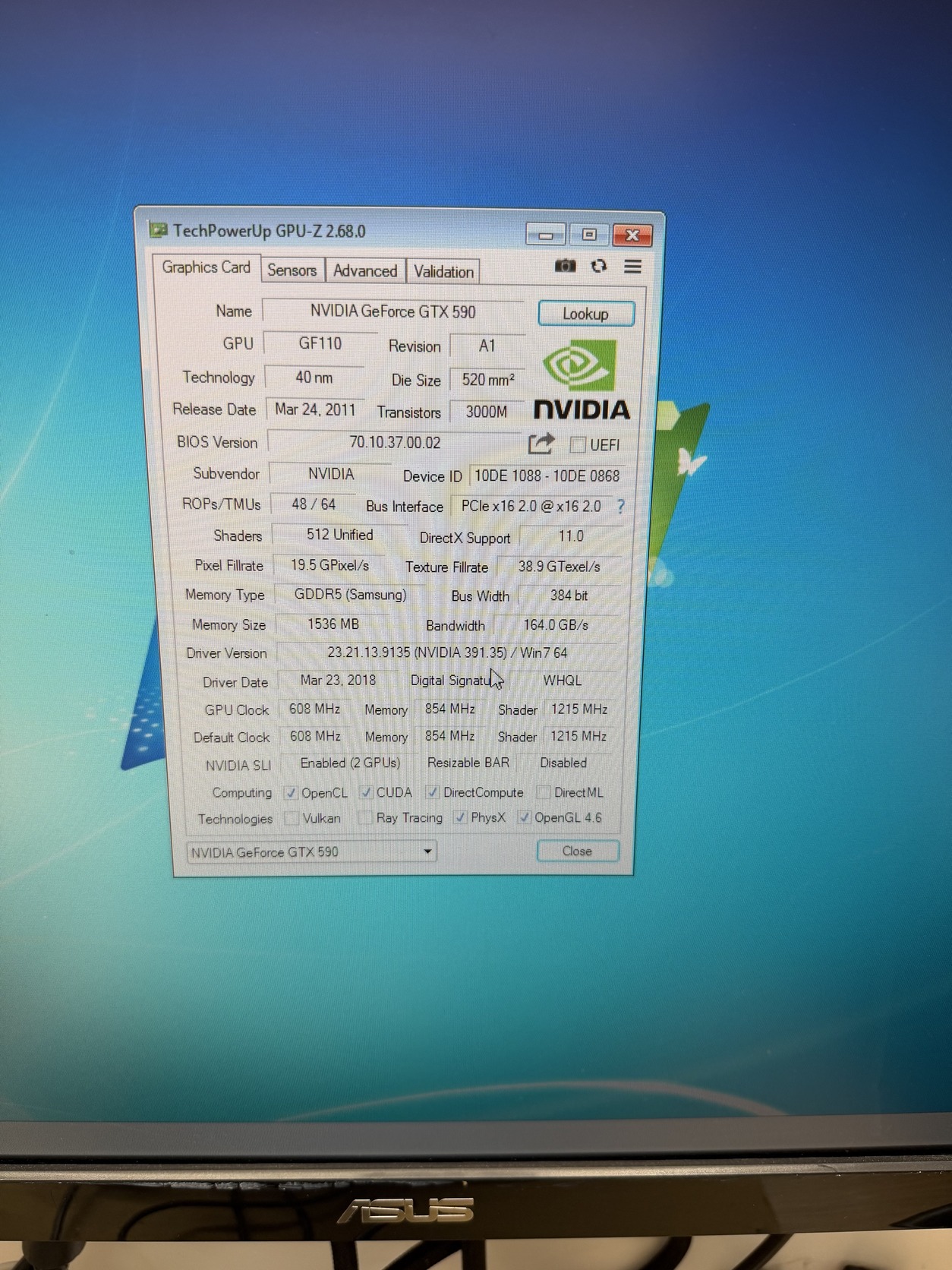Toggle the PhysX checkbox
952x1270 pixels.
pyautogui.click(x=459, y=818)
